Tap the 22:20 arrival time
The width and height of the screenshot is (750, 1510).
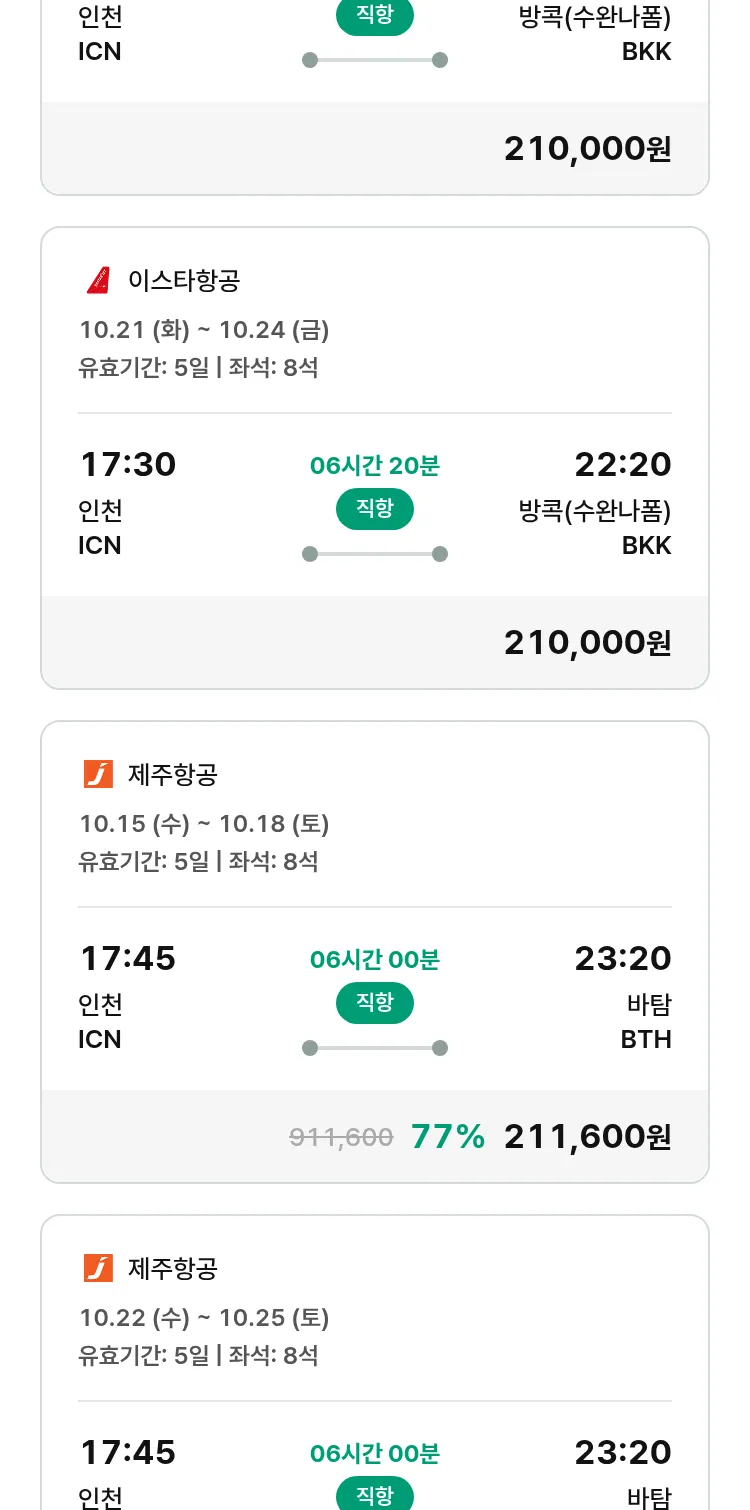[622, 465]
